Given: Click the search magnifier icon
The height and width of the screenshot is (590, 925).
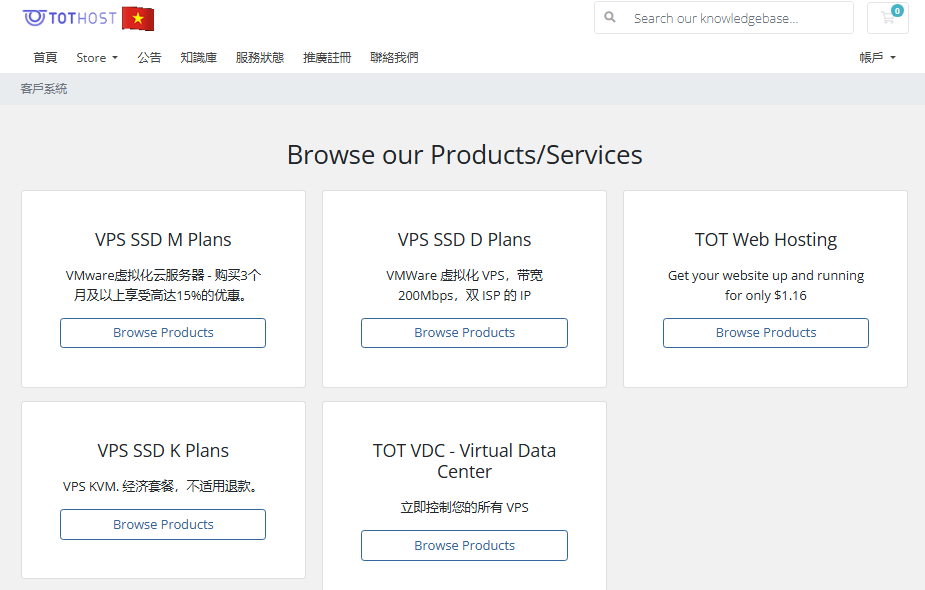Looking at the screenshot, I should [x=611, y=18].
